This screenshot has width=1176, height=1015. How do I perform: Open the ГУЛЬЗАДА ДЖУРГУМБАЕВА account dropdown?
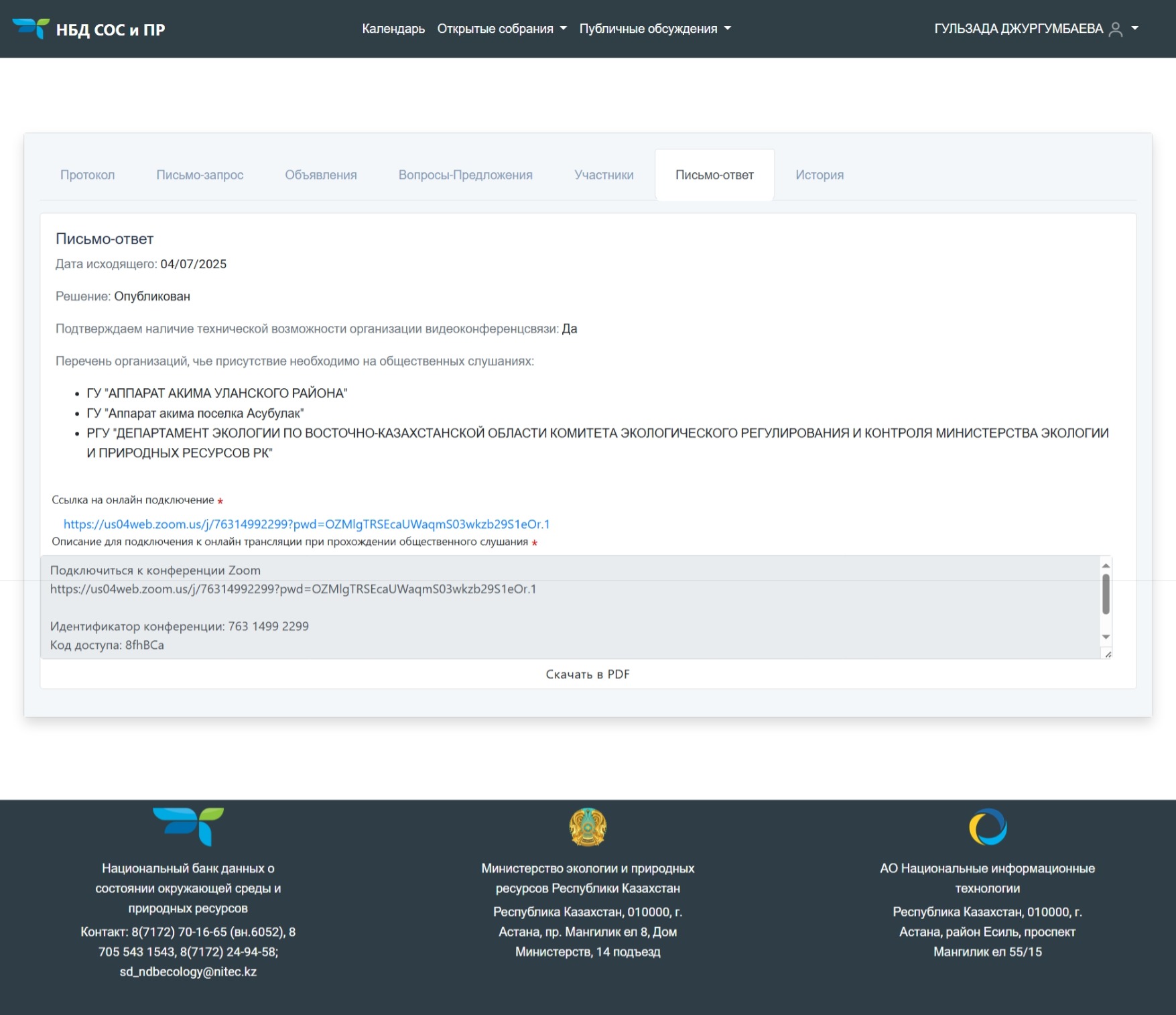pos(1035,29)
